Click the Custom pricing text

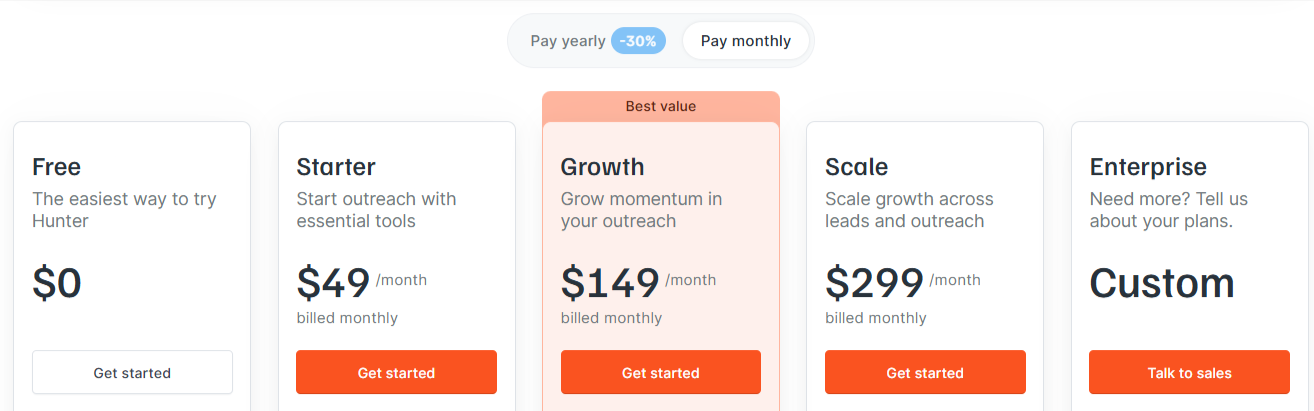tap(1162, 284)
